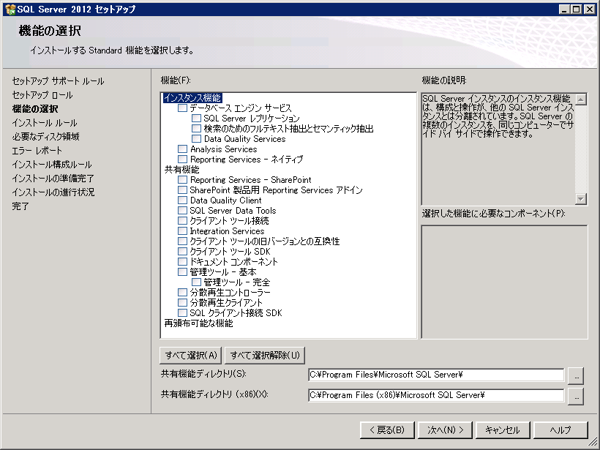This screenshot has width=600, height=450.
Task: Enable SQL Server レプリケーション checkbox
Action: [196, 118]
